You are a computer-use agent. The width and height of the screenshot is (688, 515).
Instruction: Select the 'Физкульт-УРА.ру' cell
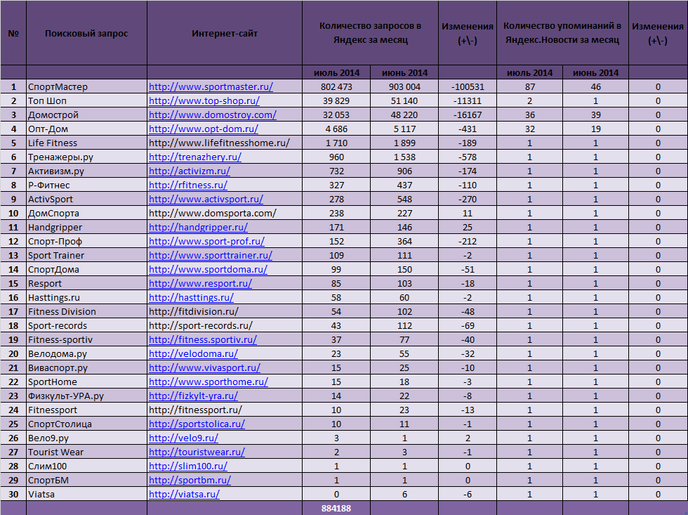pyautogui.click(x=86, y=396)
